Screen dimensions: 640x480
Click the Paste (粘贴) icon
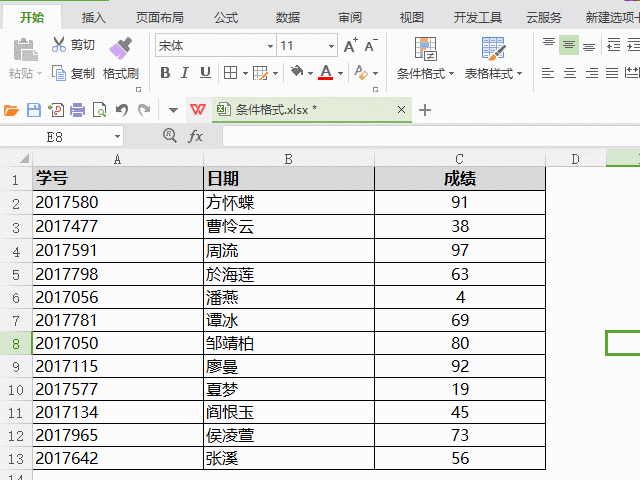tap(25, 50)
